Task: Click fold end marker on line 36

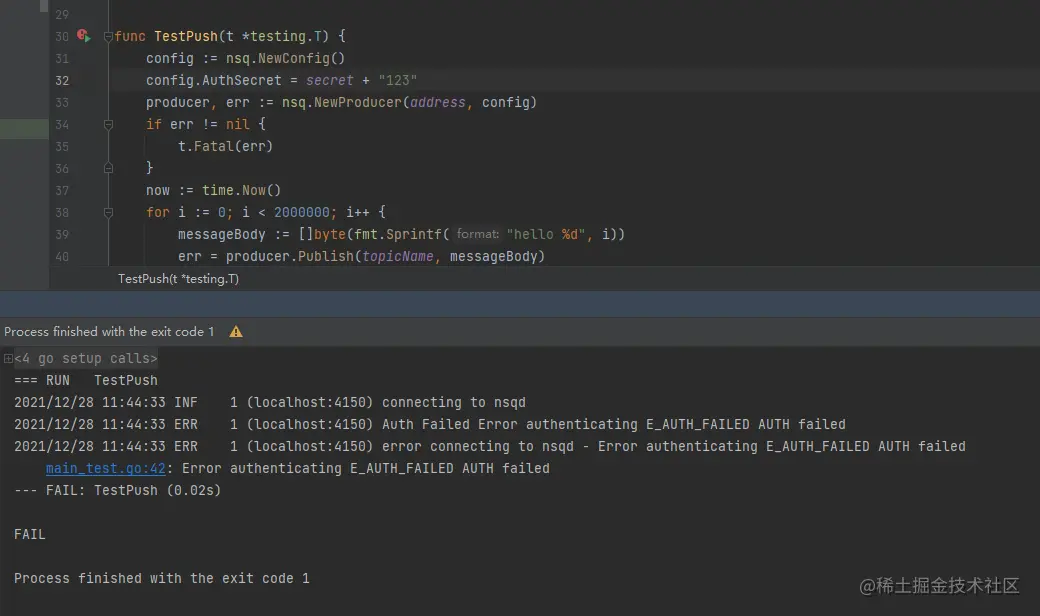Action: (x=108, y=168)
